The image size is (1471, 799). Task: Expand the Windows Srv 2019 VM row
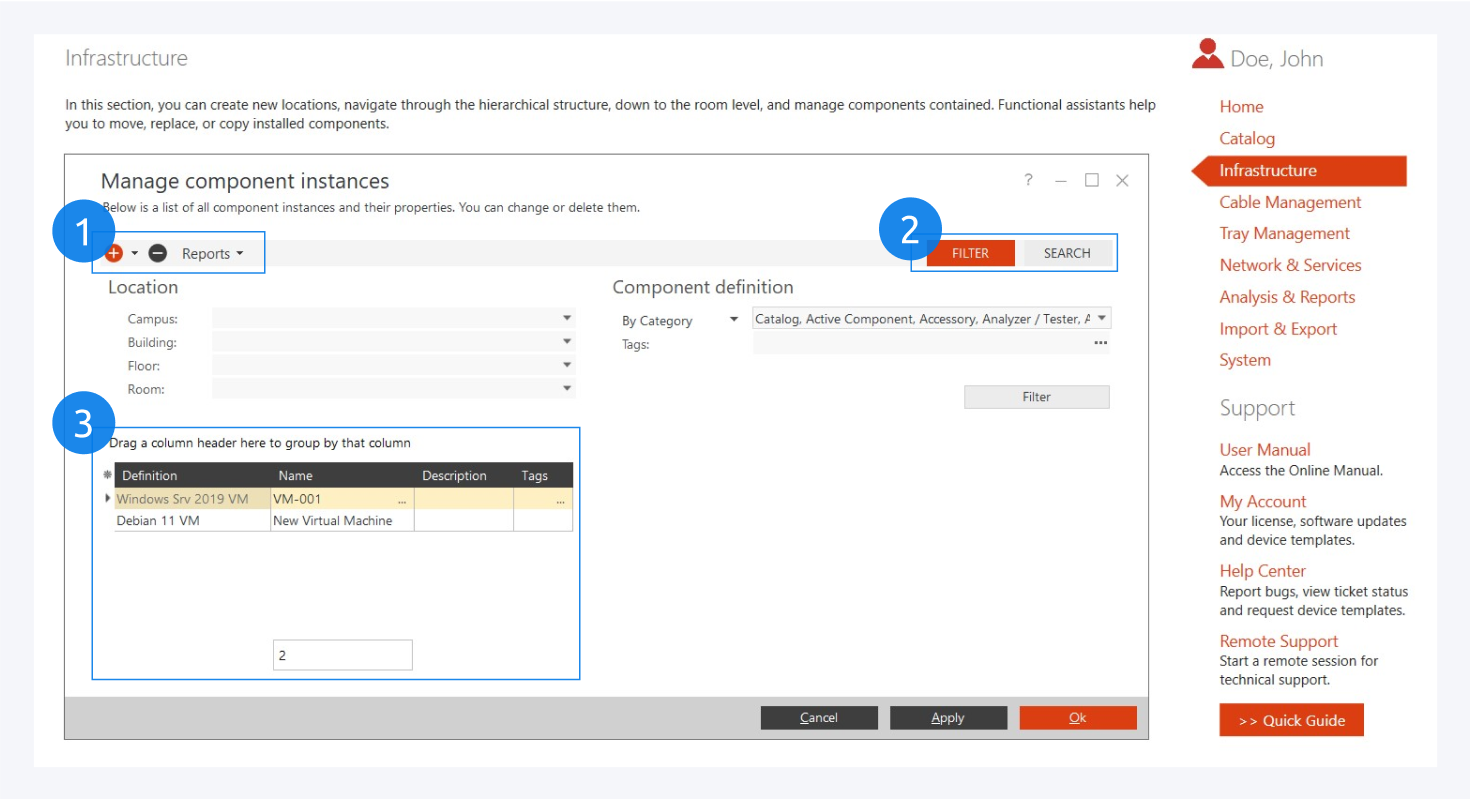click(108, 498)
